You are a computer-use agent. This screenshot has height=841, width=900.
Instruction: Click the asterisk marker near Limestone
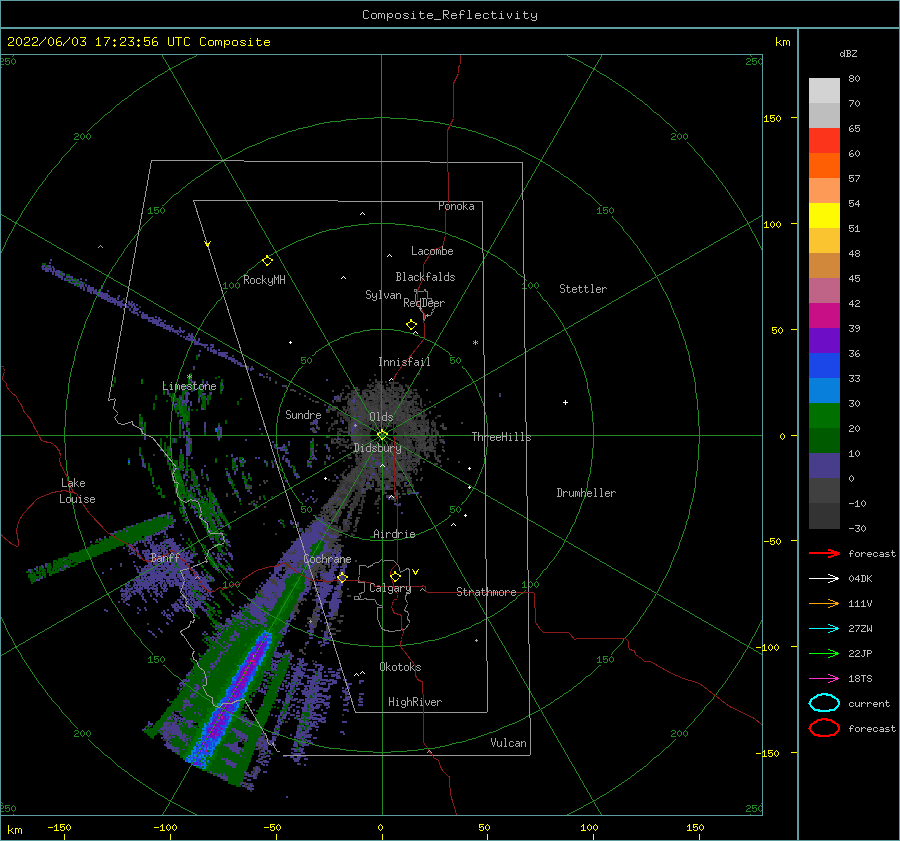click(189, 377)
